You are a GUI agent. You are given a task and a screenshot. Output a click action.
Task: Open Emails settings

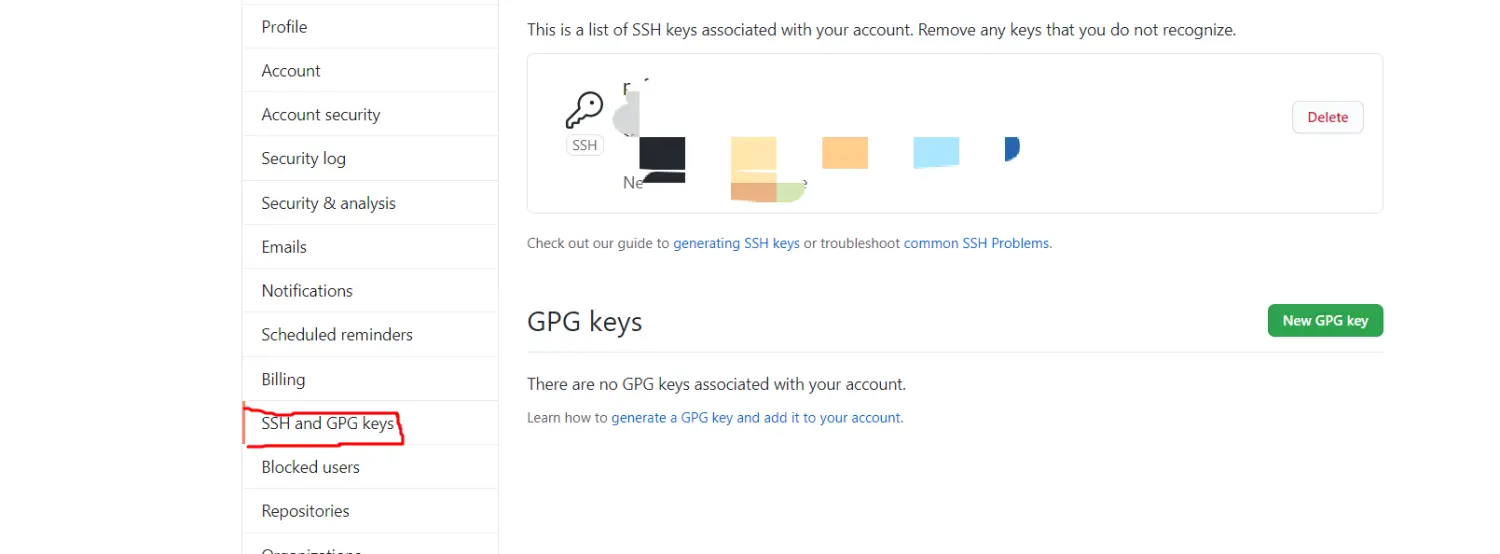pyautogui.click(x=284, y=247)
